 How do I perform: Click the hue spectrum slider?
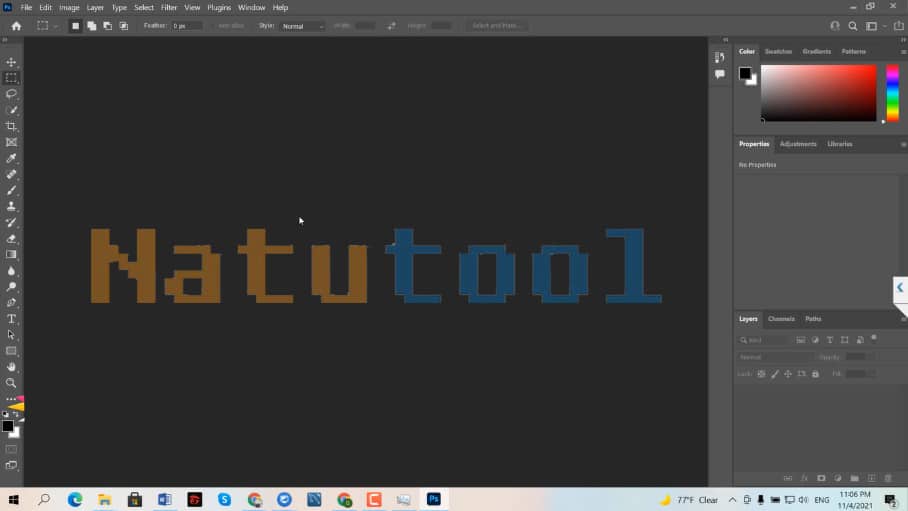892,93
